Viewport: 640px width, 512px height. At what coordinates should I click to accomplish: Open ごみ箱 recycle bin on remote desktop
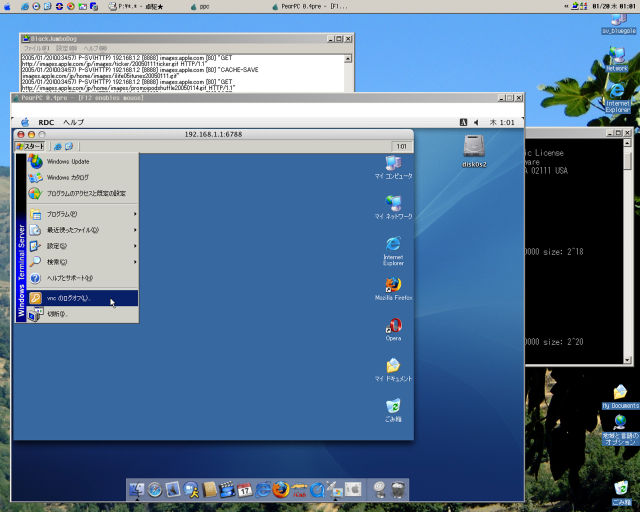(x=393, y=410)
